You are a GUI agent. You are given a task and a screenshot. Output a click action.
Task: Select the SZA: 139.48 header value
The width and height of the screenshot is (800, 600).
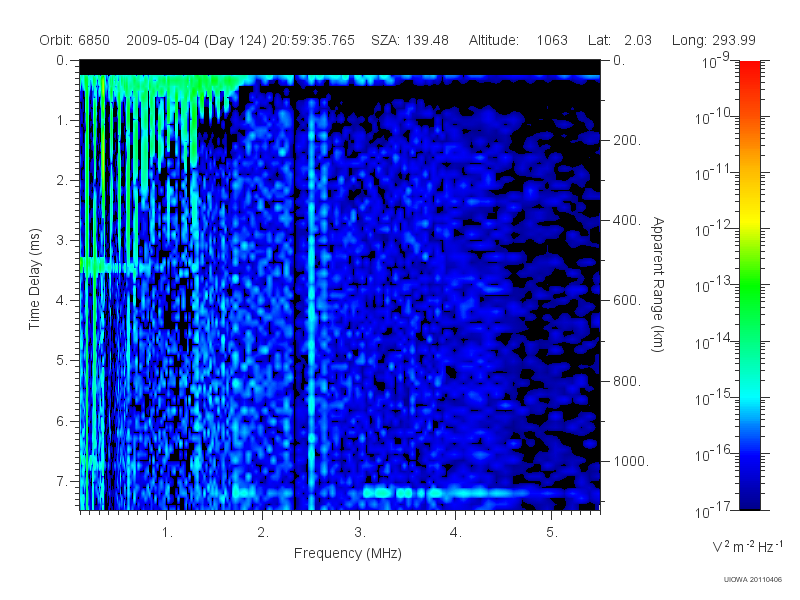(x=410, y=40)
